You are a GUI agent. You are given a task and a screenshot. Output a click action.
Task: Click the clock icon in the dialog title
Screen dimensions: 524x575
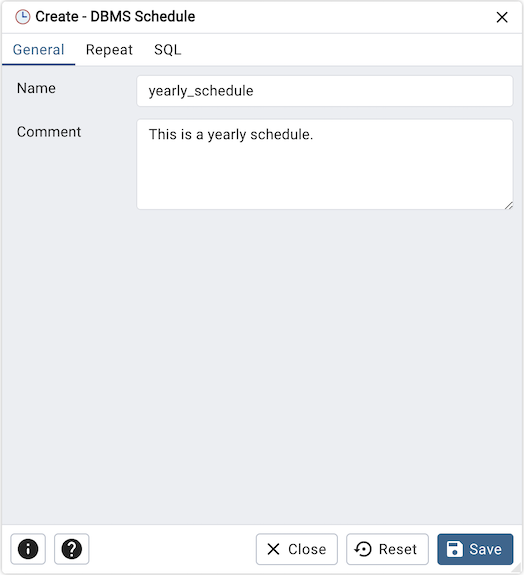pyautogui.click(x=22, y=17)
